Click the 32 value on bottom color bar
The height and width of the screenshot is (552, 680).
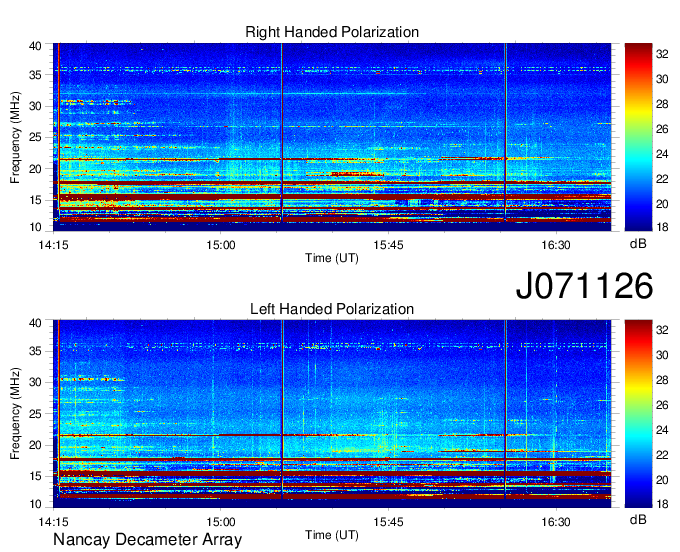[662, 330]
